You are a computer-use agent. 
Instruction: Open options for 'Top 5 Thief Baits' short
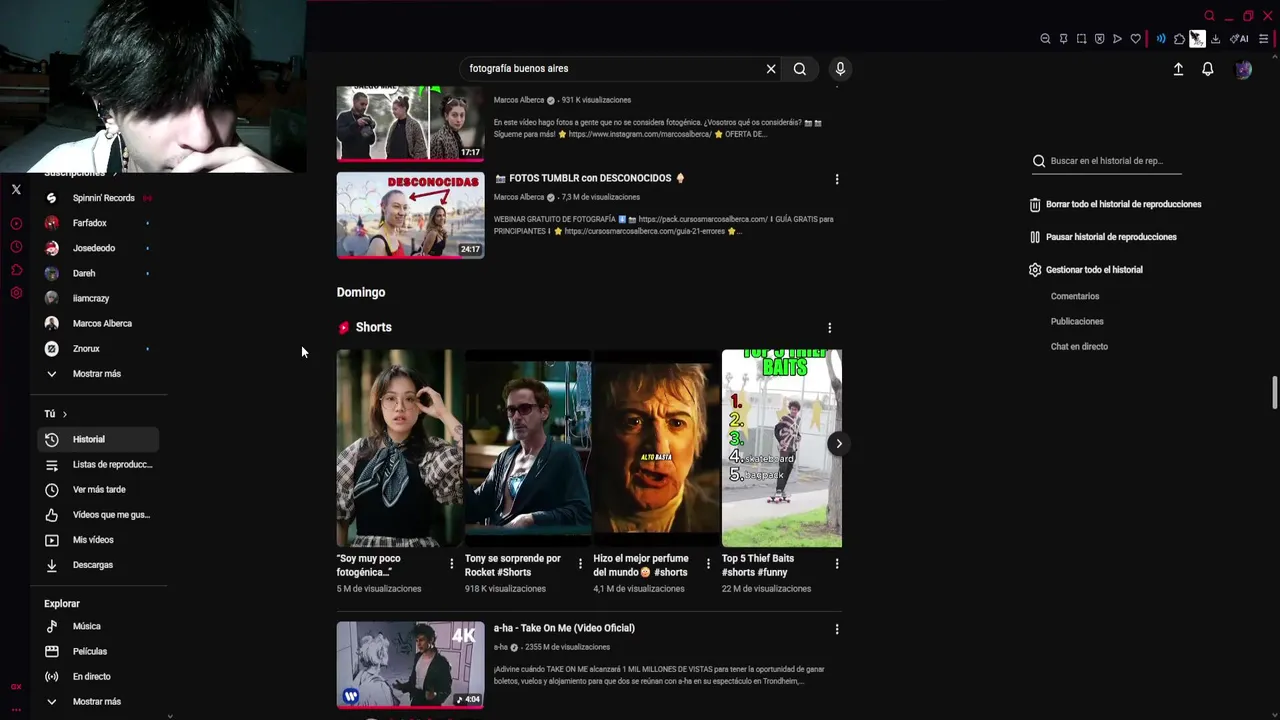pos(837,564)
